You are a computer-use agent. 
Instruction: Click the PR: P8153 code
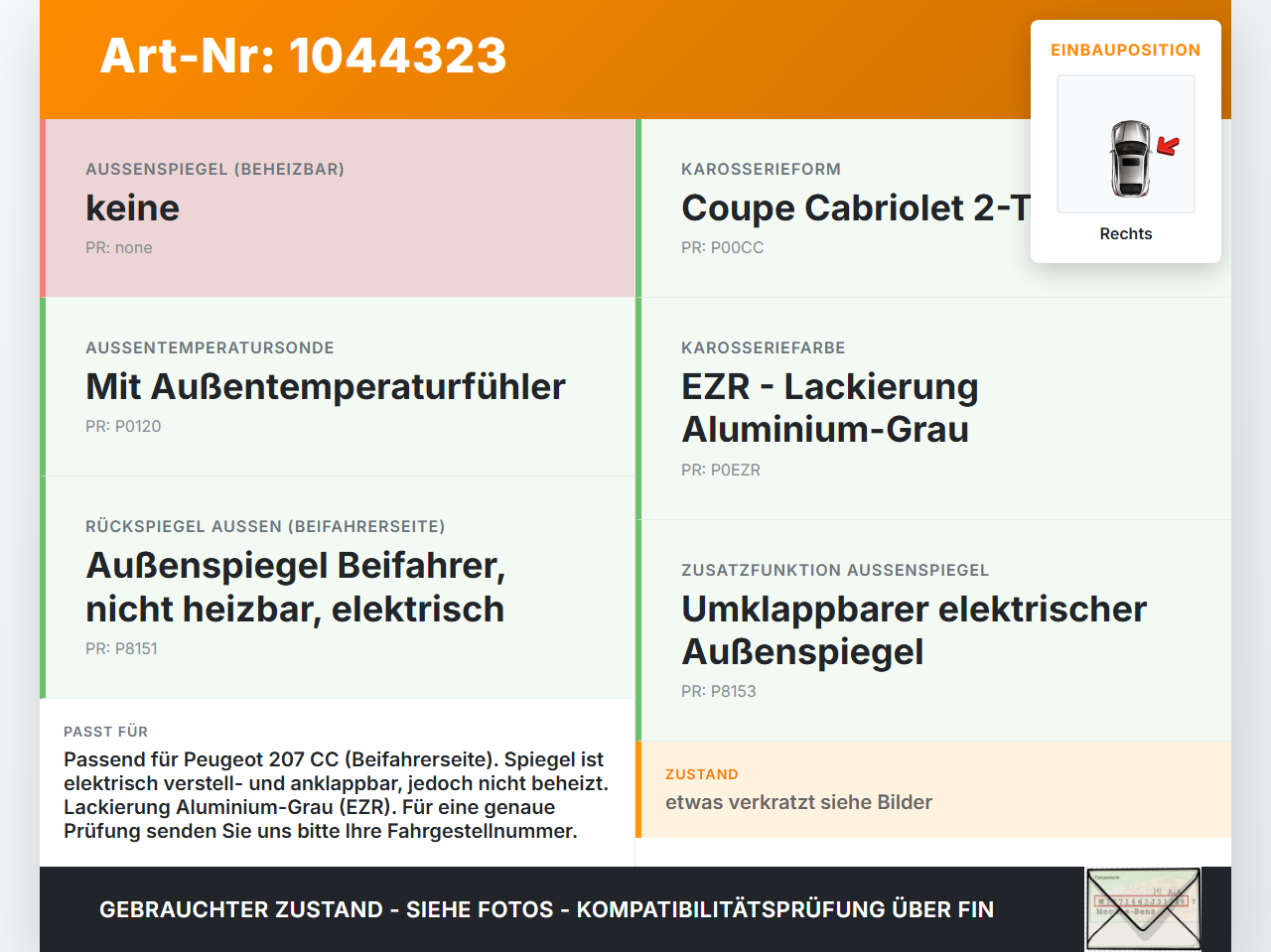click(719, 691)
